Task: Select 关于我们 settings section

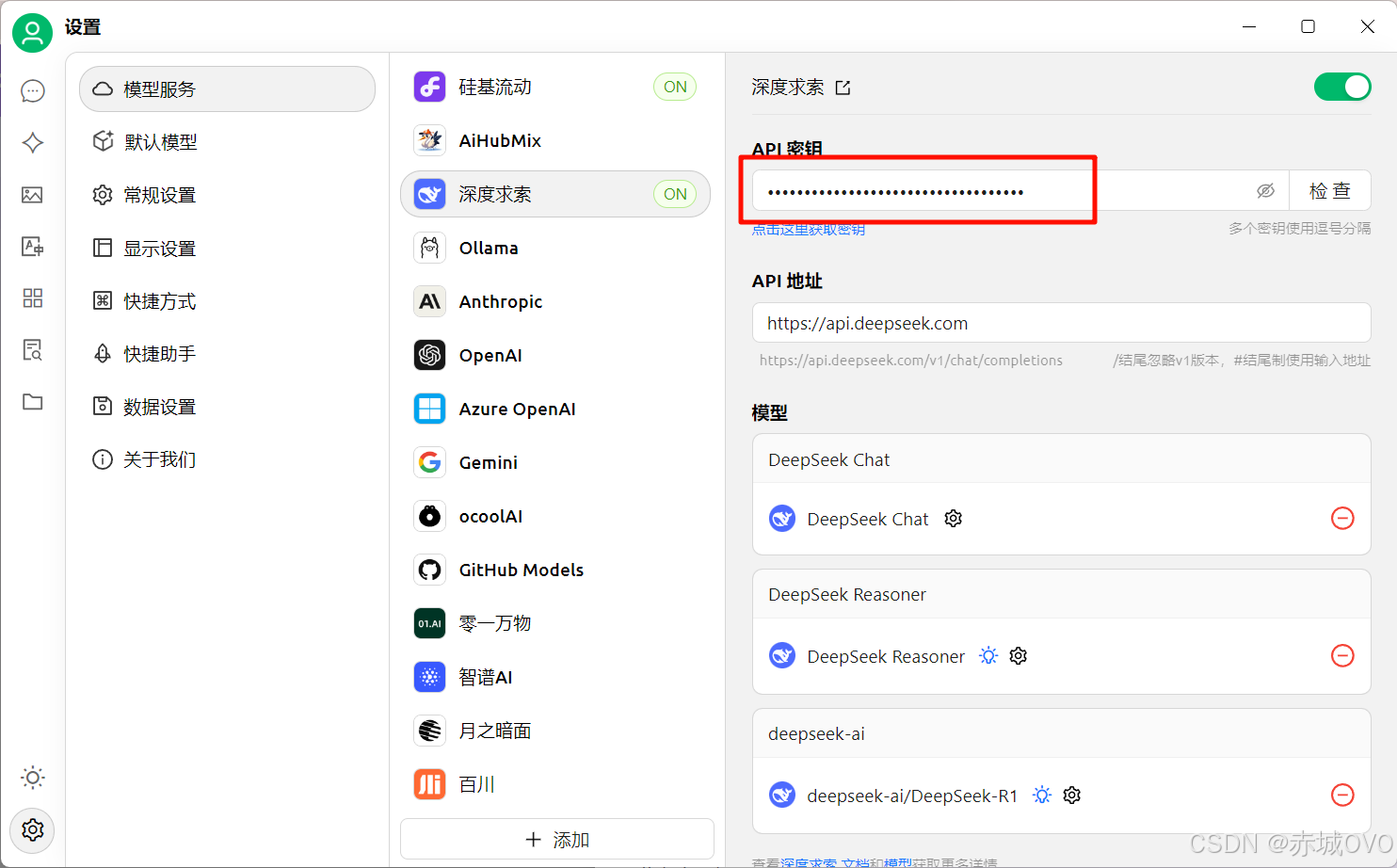Action: [228, 459]
